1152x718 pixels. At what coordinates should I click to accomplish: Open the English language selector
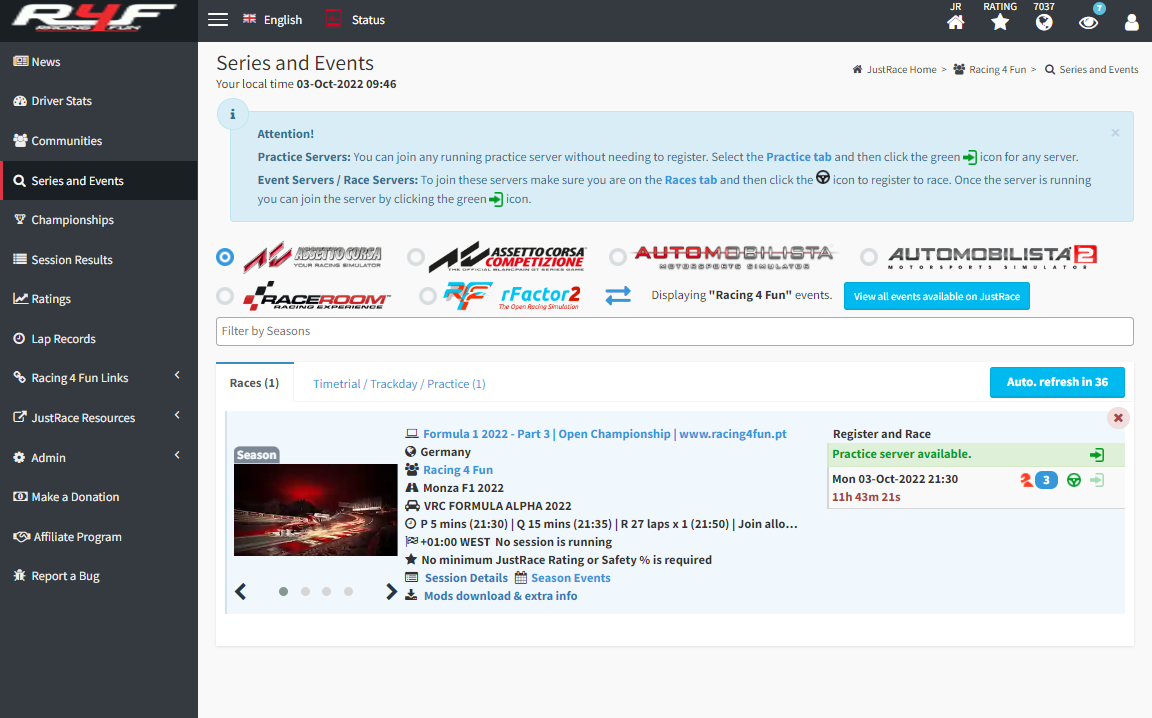273,20
